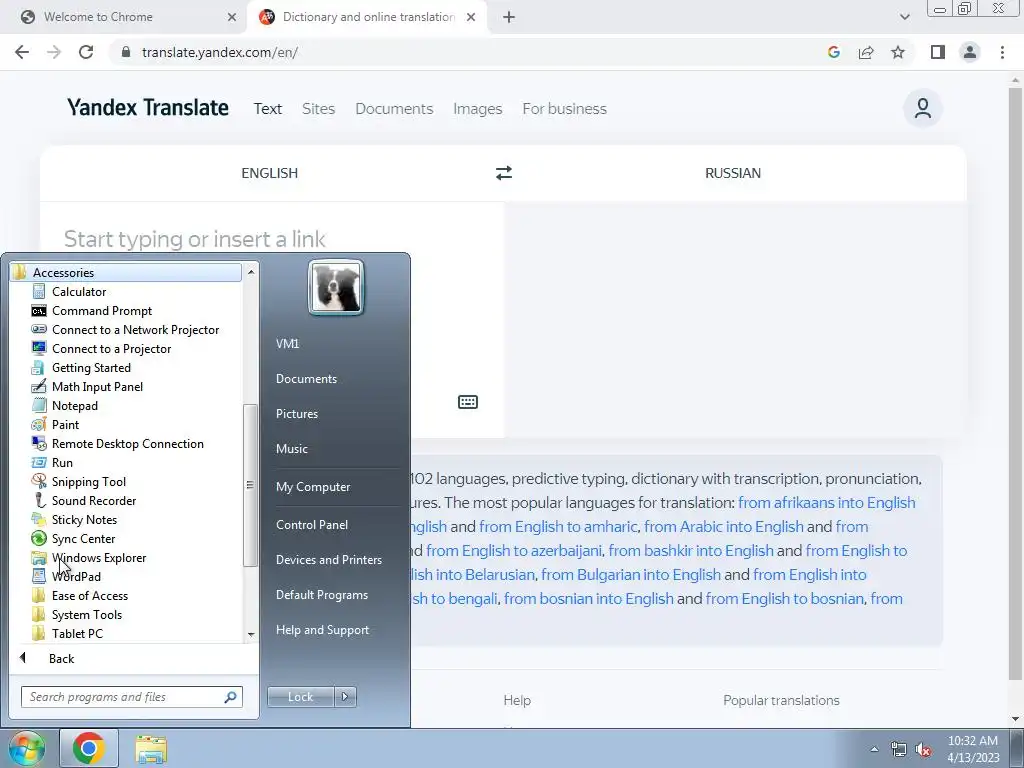The height and width of the screenshot is (768, 1024).
Task: Click the translation text input area
Action: pyautogui.click(x=272, y=319)
